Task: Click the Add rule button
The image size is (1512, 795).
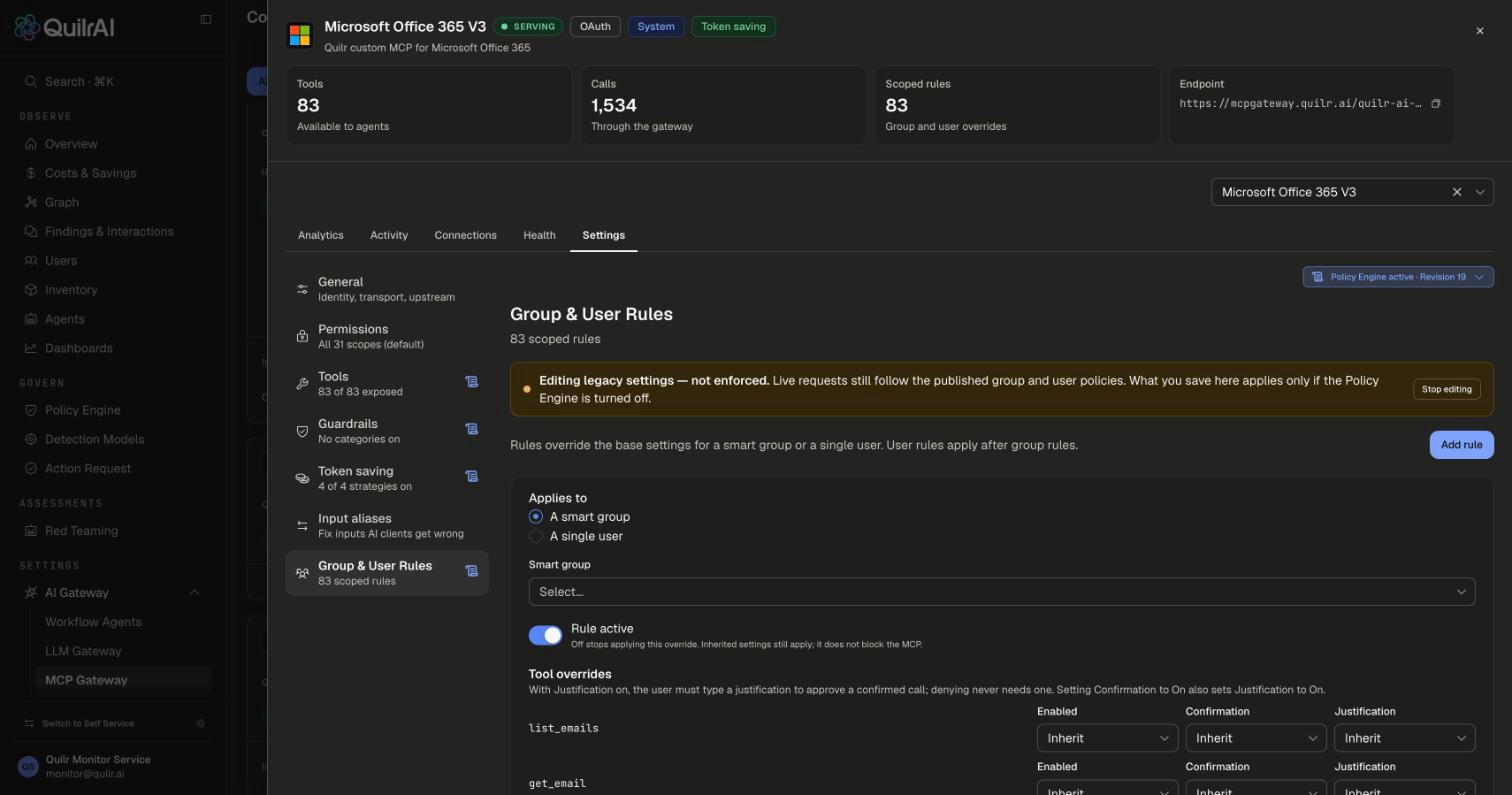Action: (x=1461, y=445)
